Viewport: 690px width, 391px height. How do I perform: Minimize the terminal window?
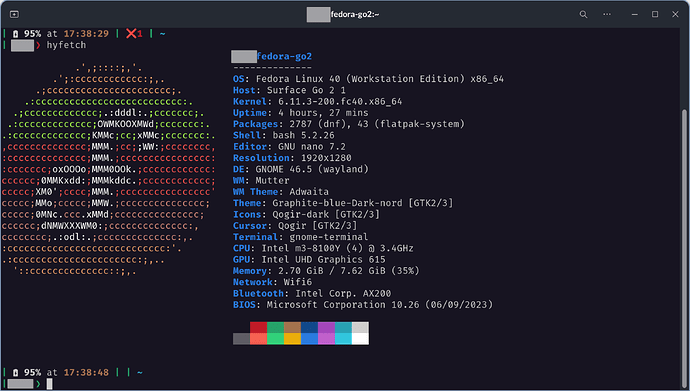click(x=635, y=15)
